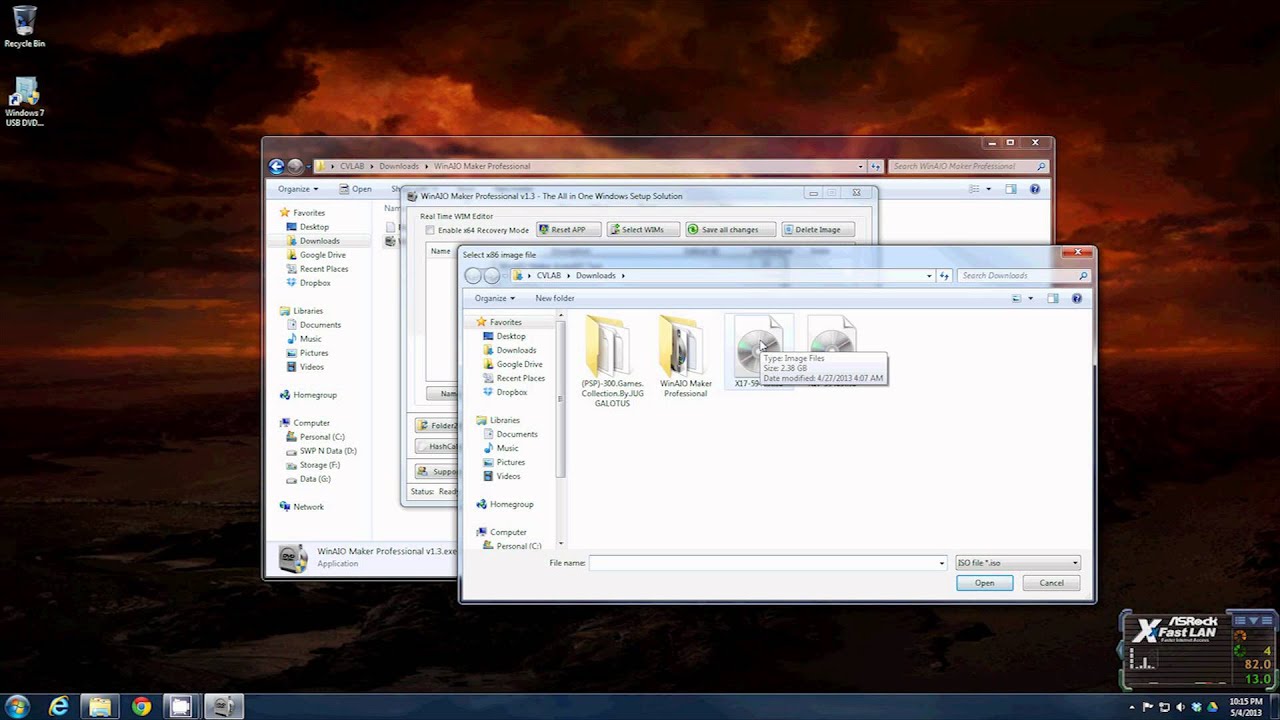Click Delete Image in WinAIO Maker
Image resolution: width=1280 pixels, height=720 pixels.
tap(817, 229)
